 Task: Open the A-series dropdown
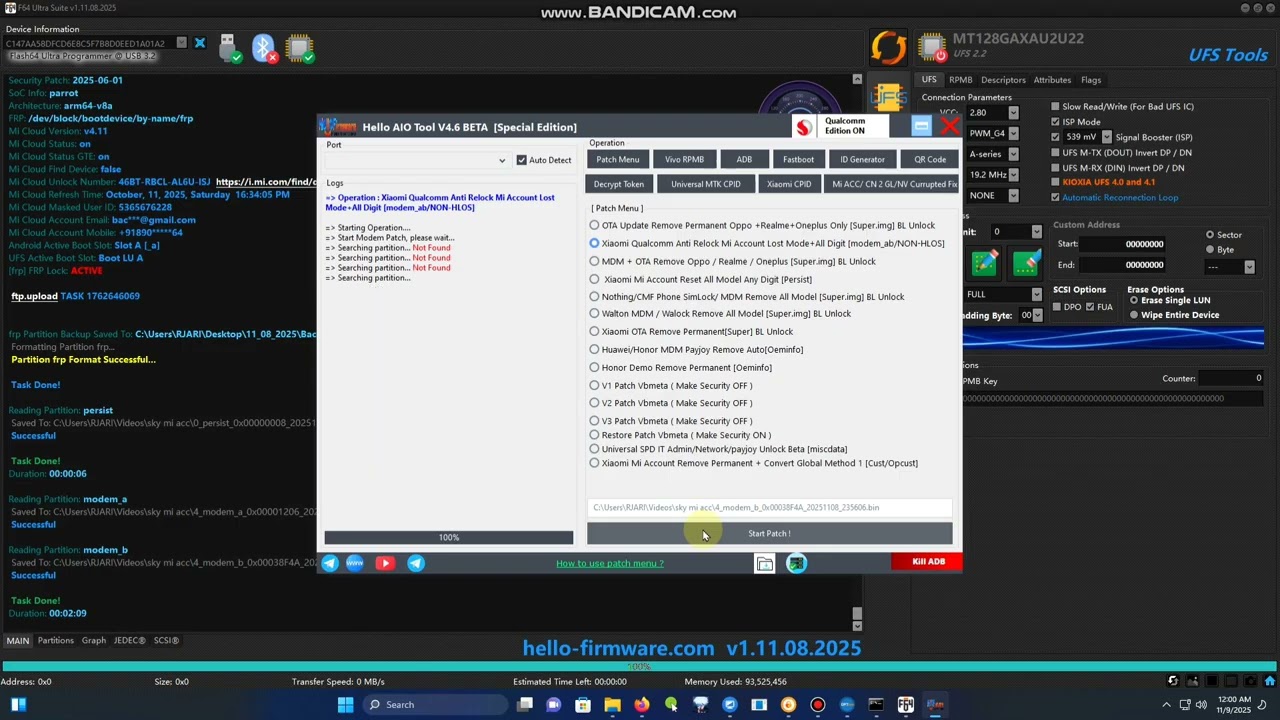click(x=1013, y=154)
